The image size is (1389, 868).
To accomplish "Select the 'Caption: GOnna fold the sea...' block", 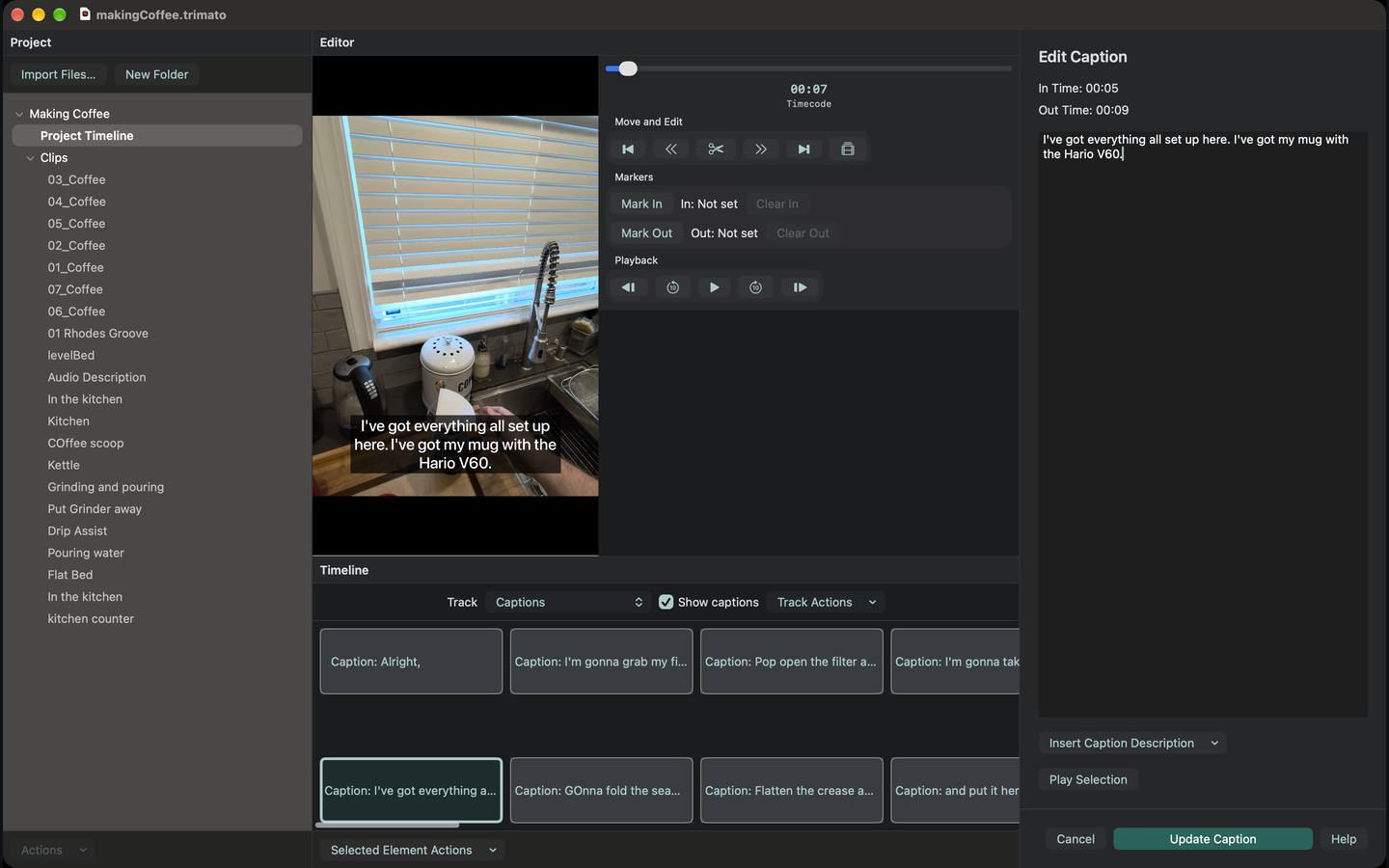I will [601, 791].
